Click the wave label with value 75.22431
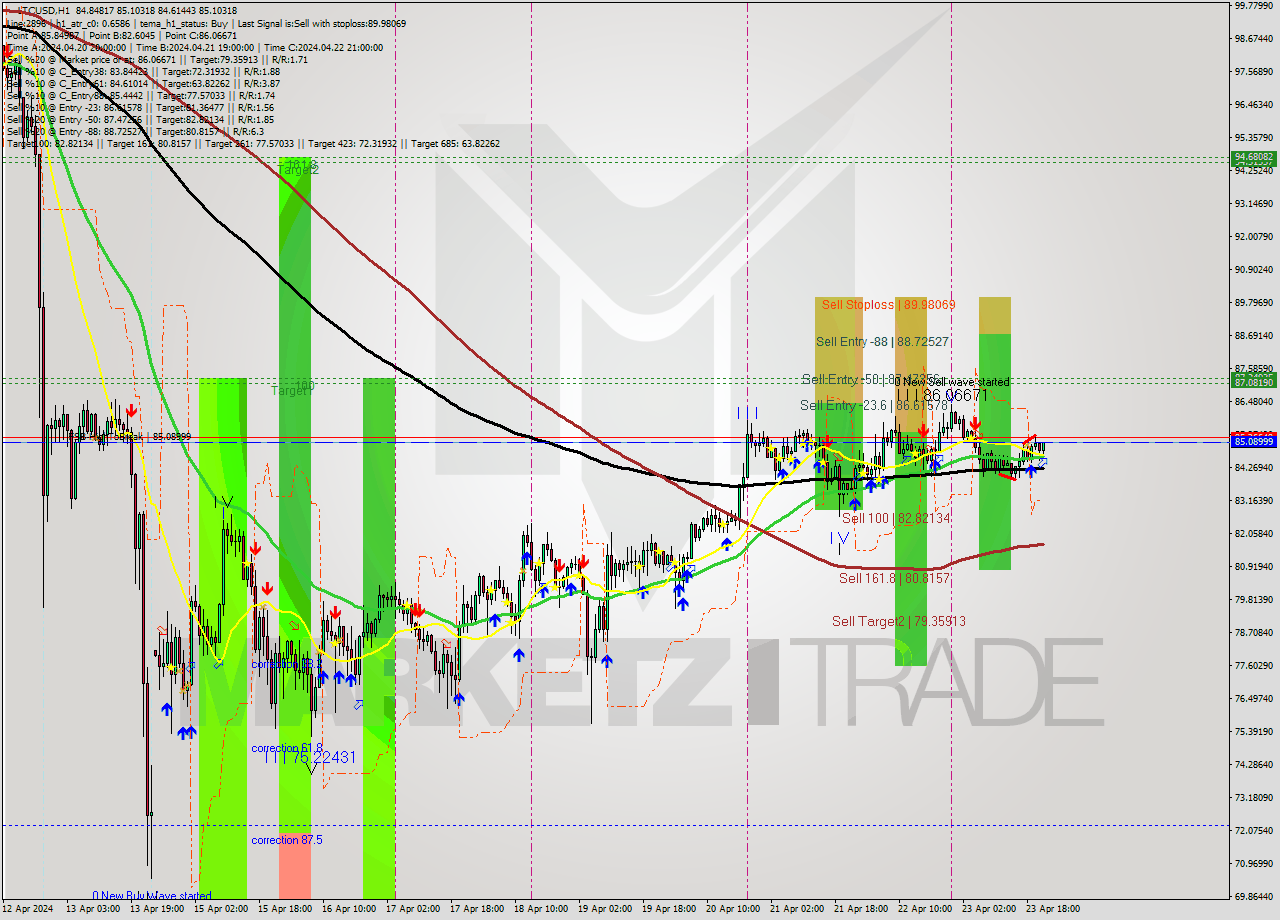1280x920 pixels. pyautogui.click(x=310, y=758)
